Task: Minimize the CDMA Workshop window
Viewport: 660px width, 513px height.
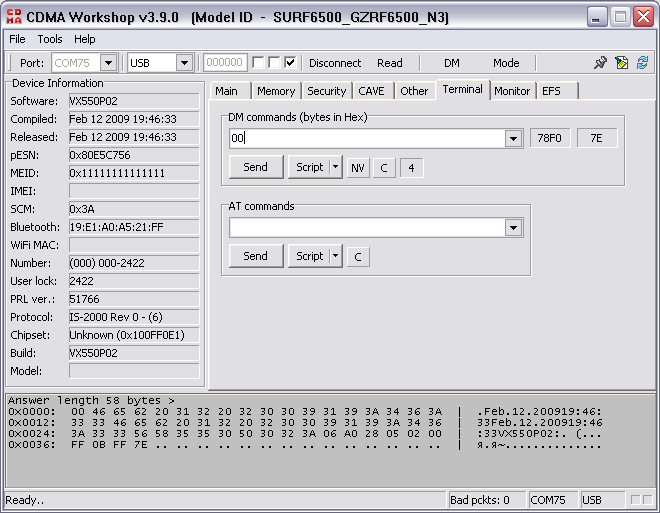Action: pos(596,17)
